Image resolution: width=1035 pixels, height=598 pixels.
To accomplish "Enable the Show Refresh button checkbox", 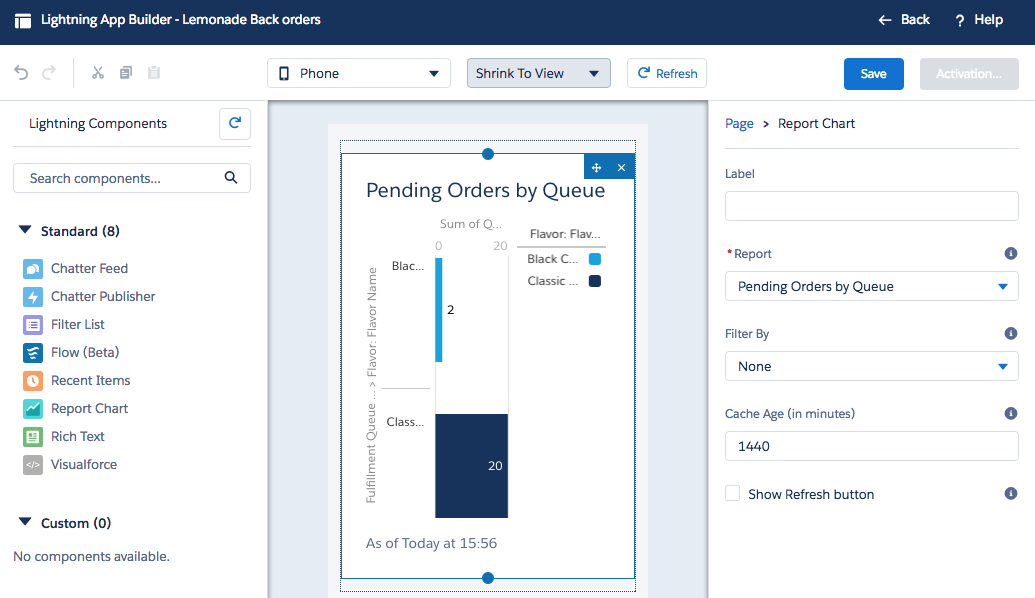I will tap(733, 494).
